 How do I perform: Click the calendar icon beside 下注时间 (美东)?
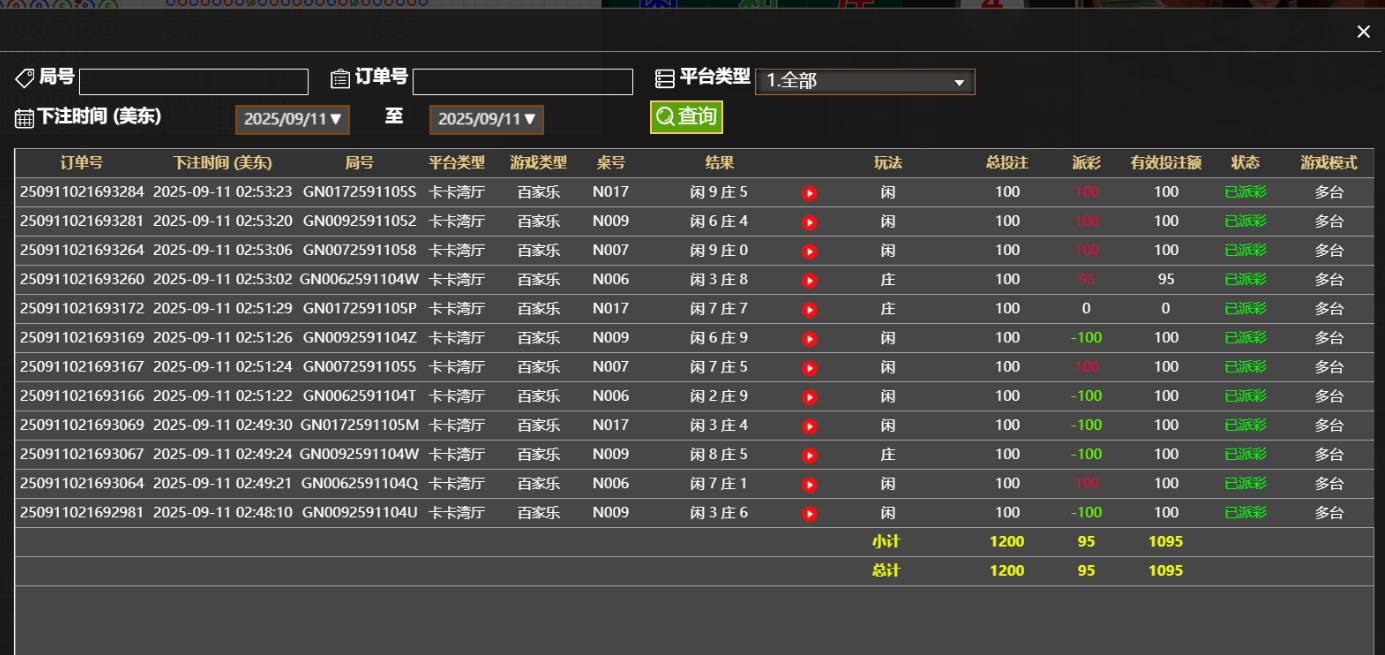click(24, 117)
